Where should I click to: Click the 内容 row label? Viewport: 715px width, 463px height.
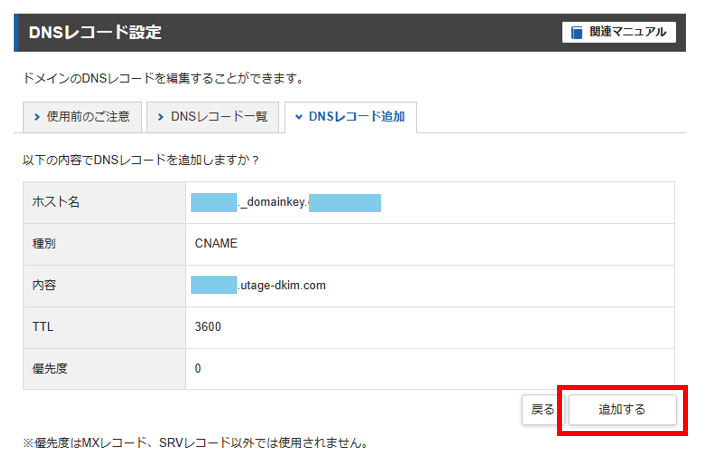pyautogui.click(x=45, y=286)
